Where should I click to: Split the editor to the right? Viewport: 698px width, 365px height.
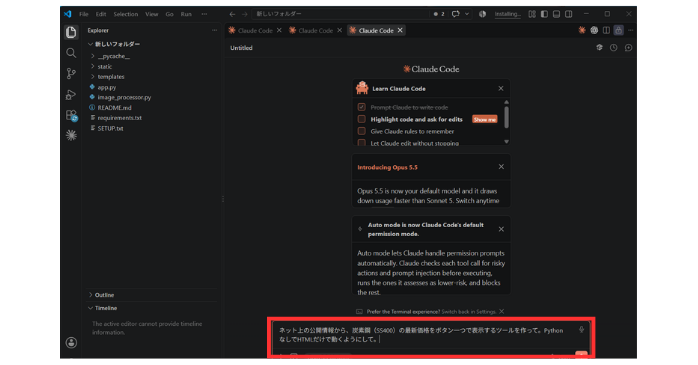pos(606,30)
